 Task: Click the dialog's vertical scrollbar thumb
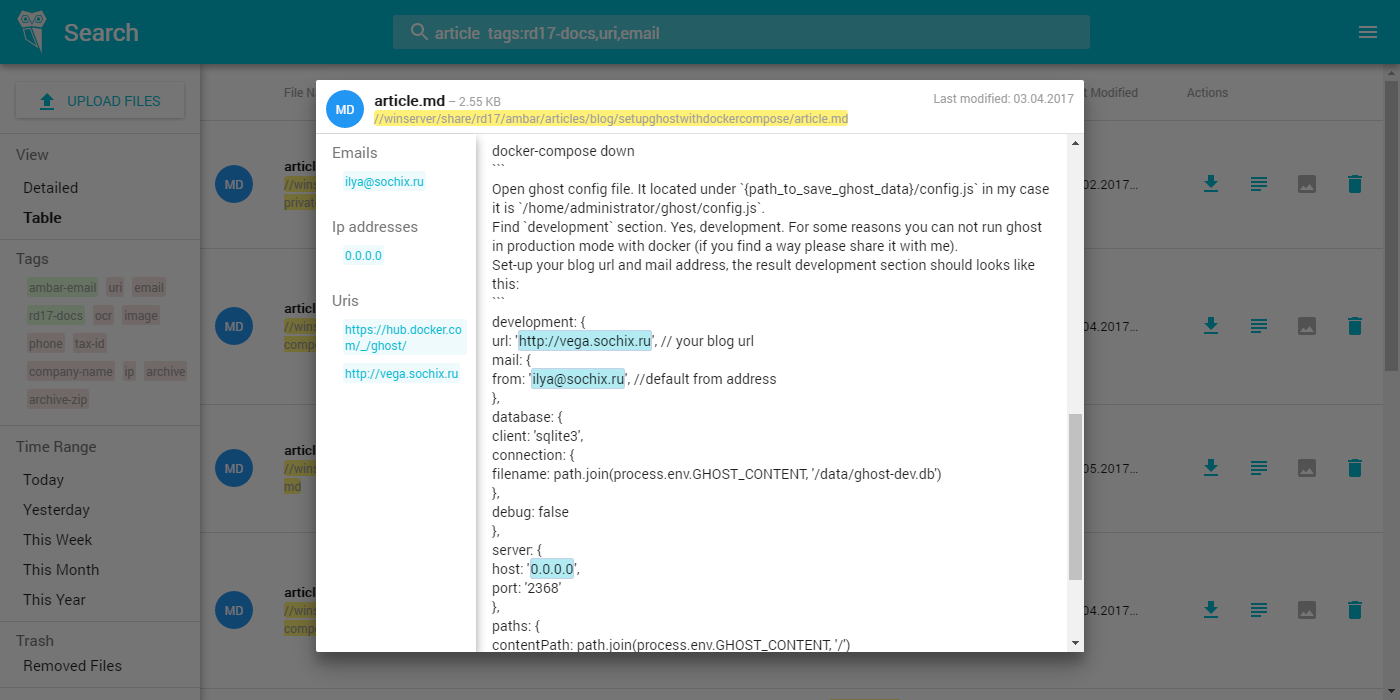1075,497
